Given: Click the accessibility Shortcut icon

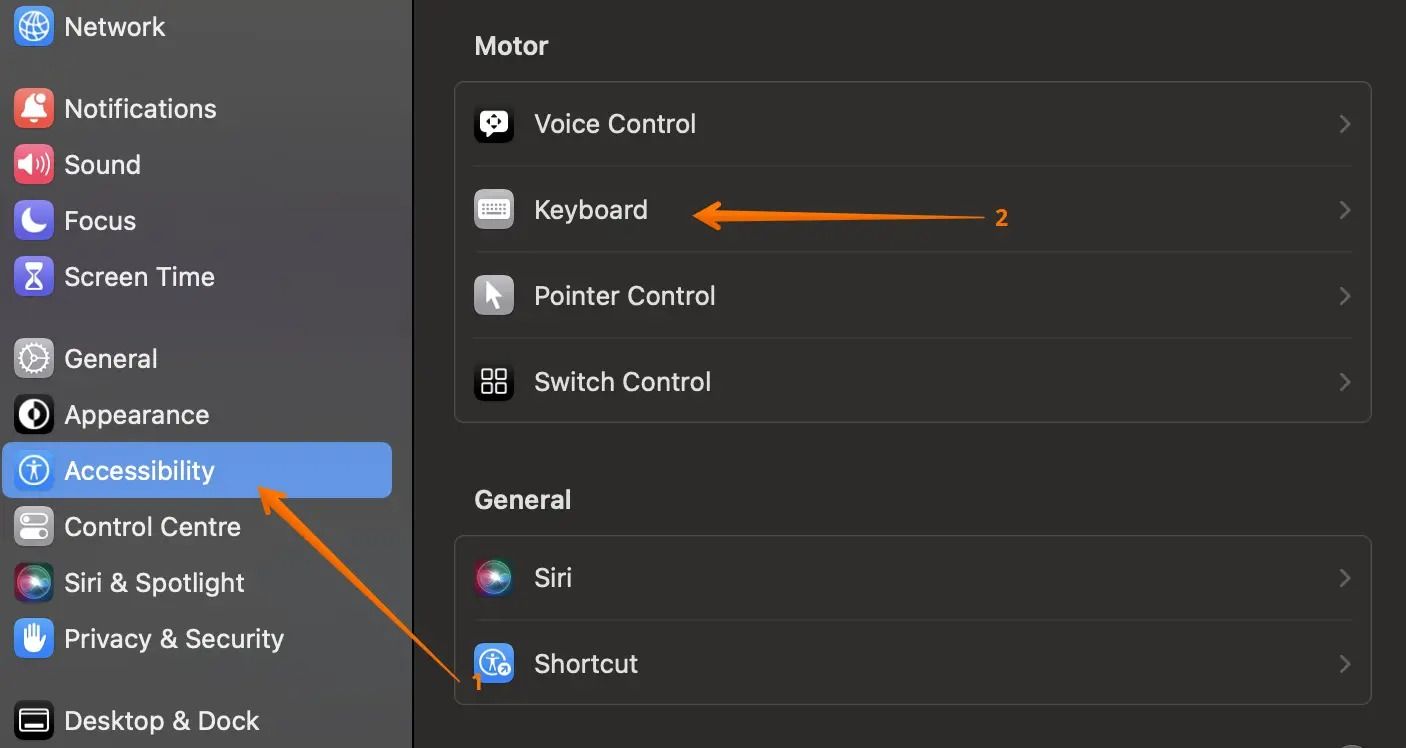Looking at the screenshot, I should [x=494, y=664].
